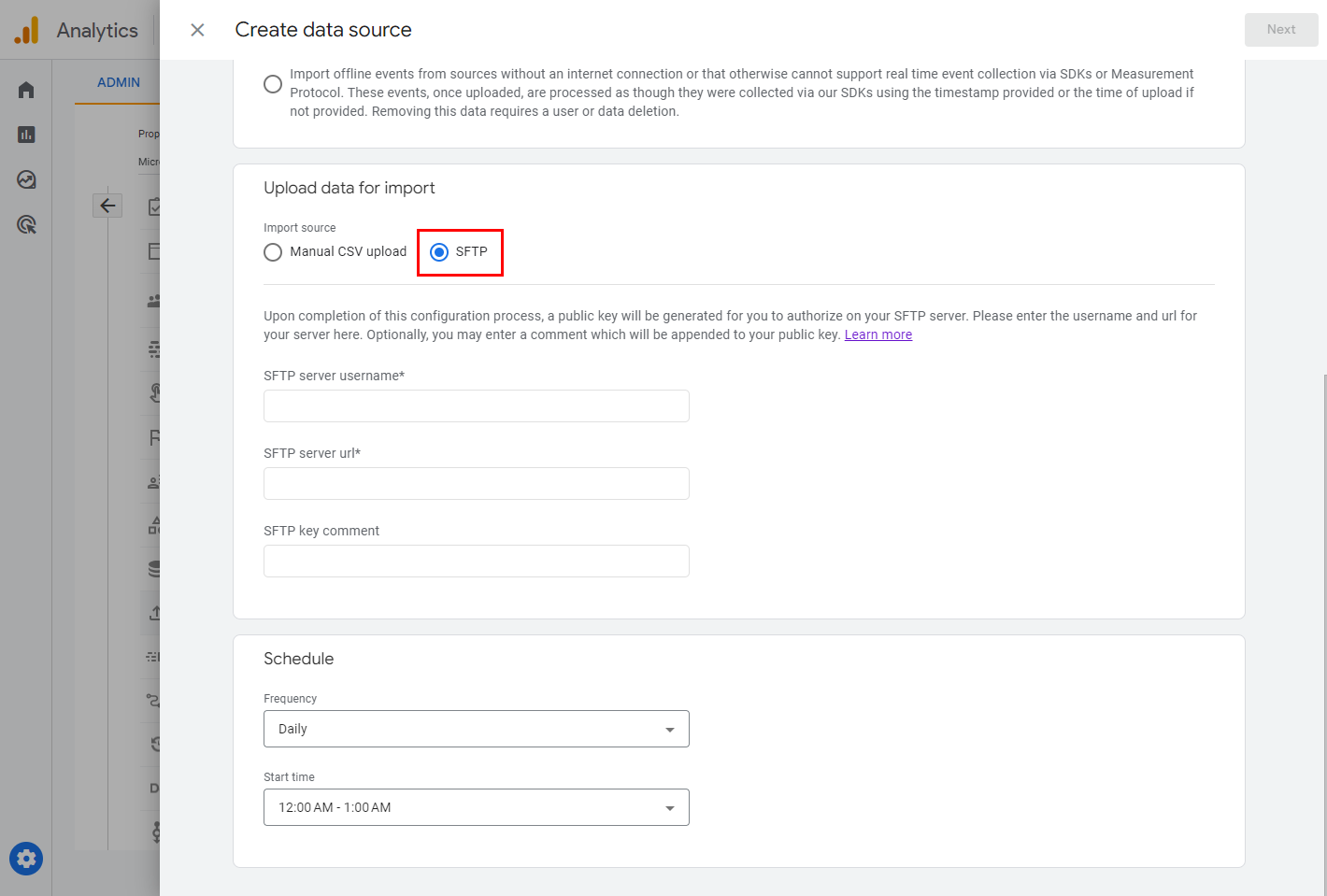Open the Learn more link
Screen dimensions: 1327x896
click(878, 334)
